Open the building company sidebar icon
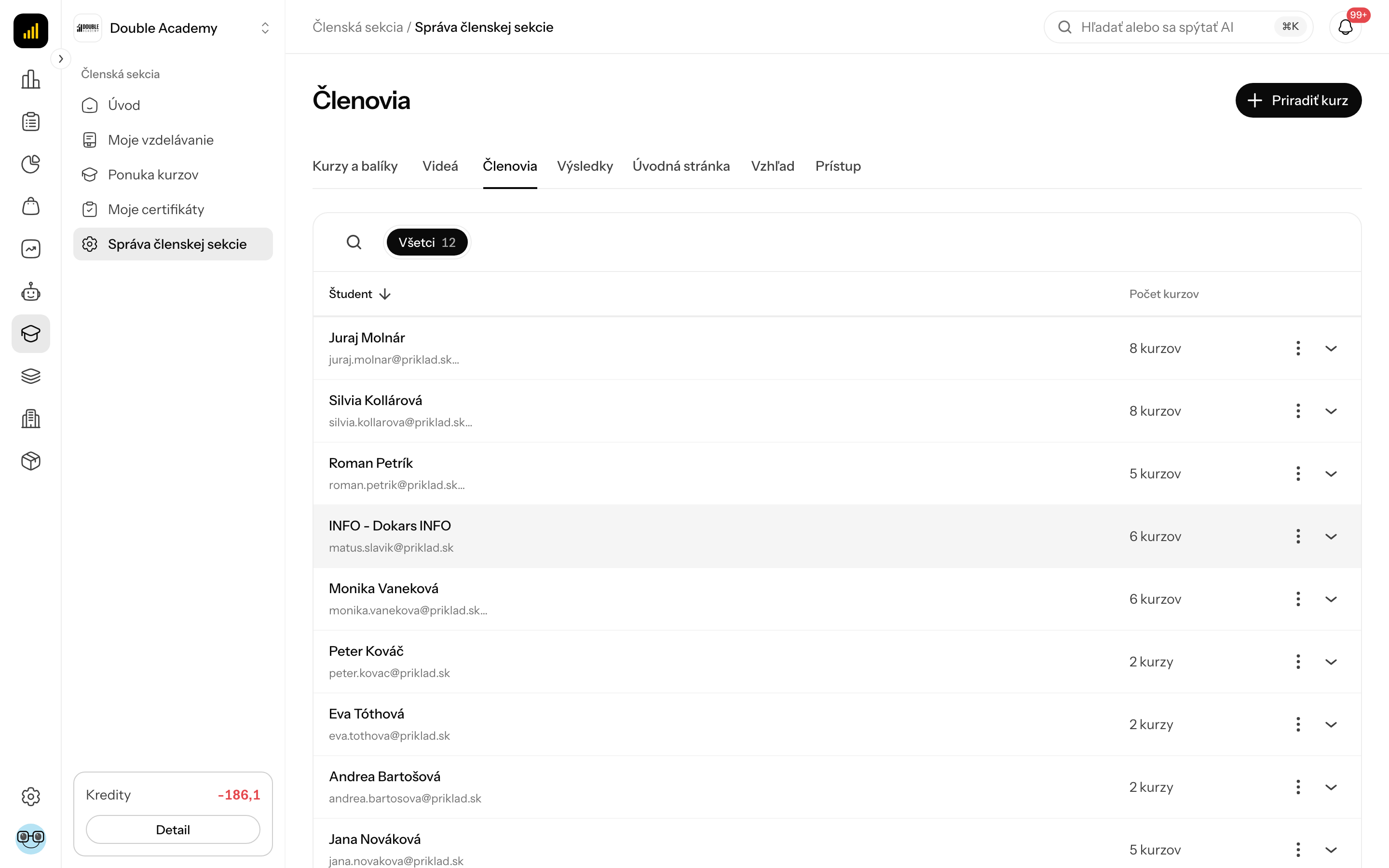 coord(30,419)
